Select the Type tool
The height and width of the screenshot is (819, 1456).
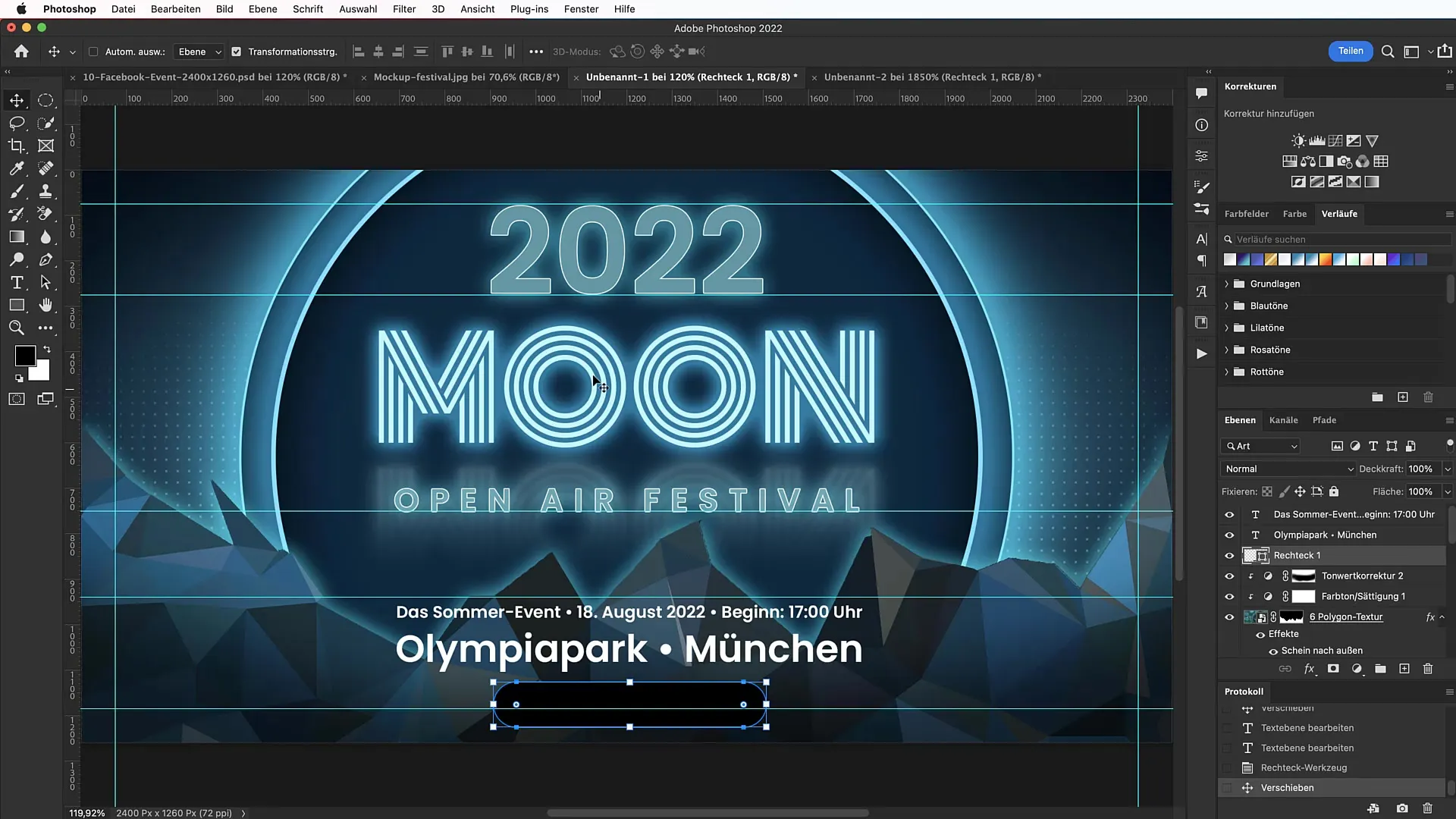[17, 282]
